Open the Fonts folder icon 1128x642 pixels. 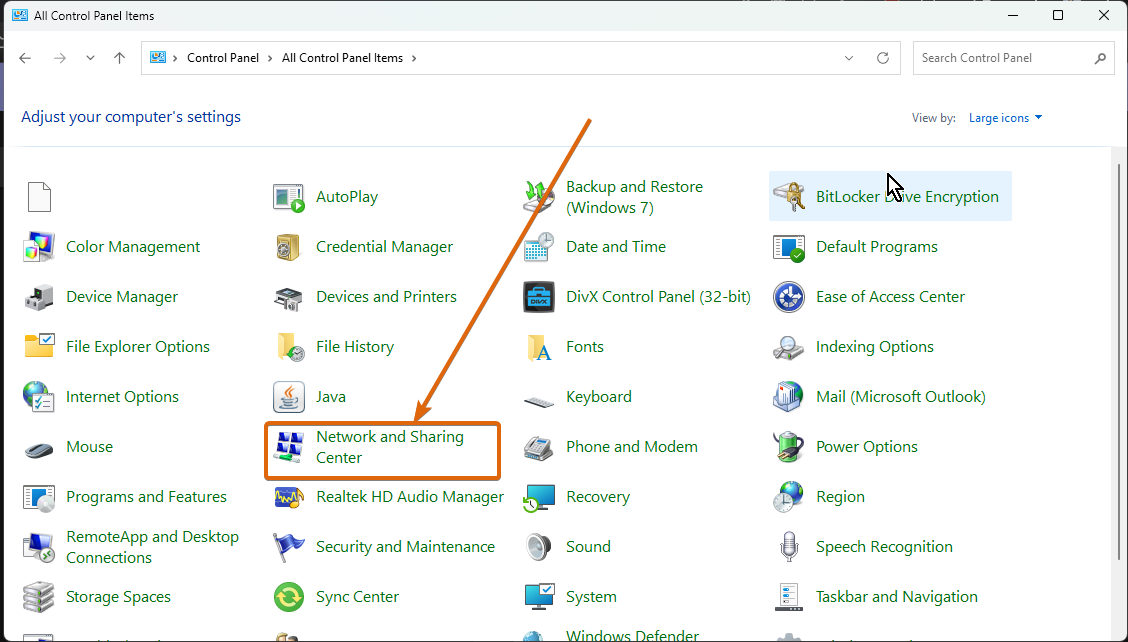539,347
